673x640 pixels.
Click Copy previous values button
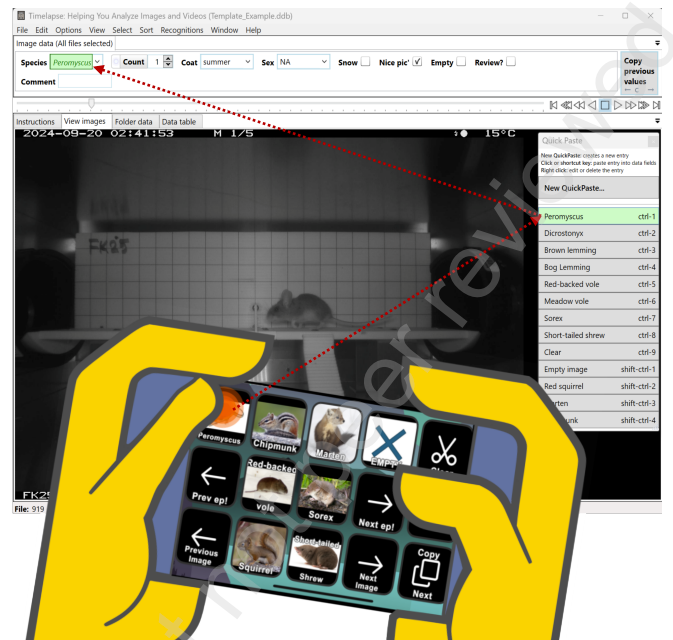pyautogui.click(x=638, y=72)
